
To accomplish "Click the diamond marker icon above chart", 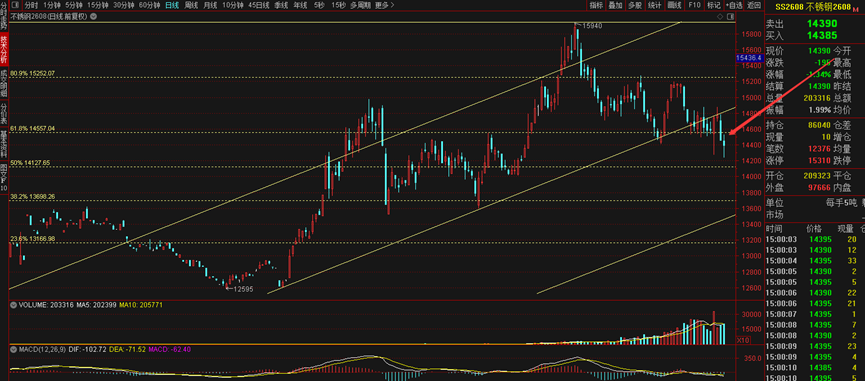I will click(x=720, y=17).
